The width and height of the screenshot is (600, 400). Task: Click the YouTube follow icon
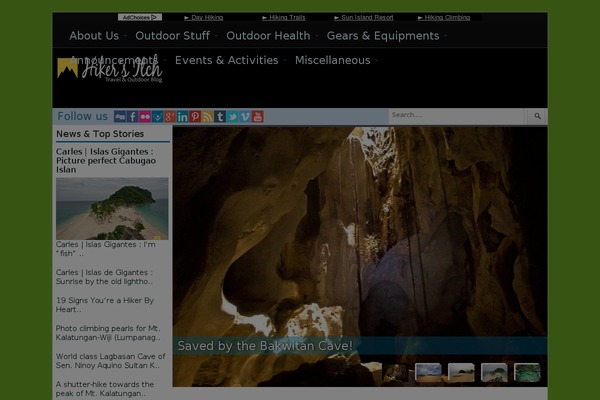257,117
